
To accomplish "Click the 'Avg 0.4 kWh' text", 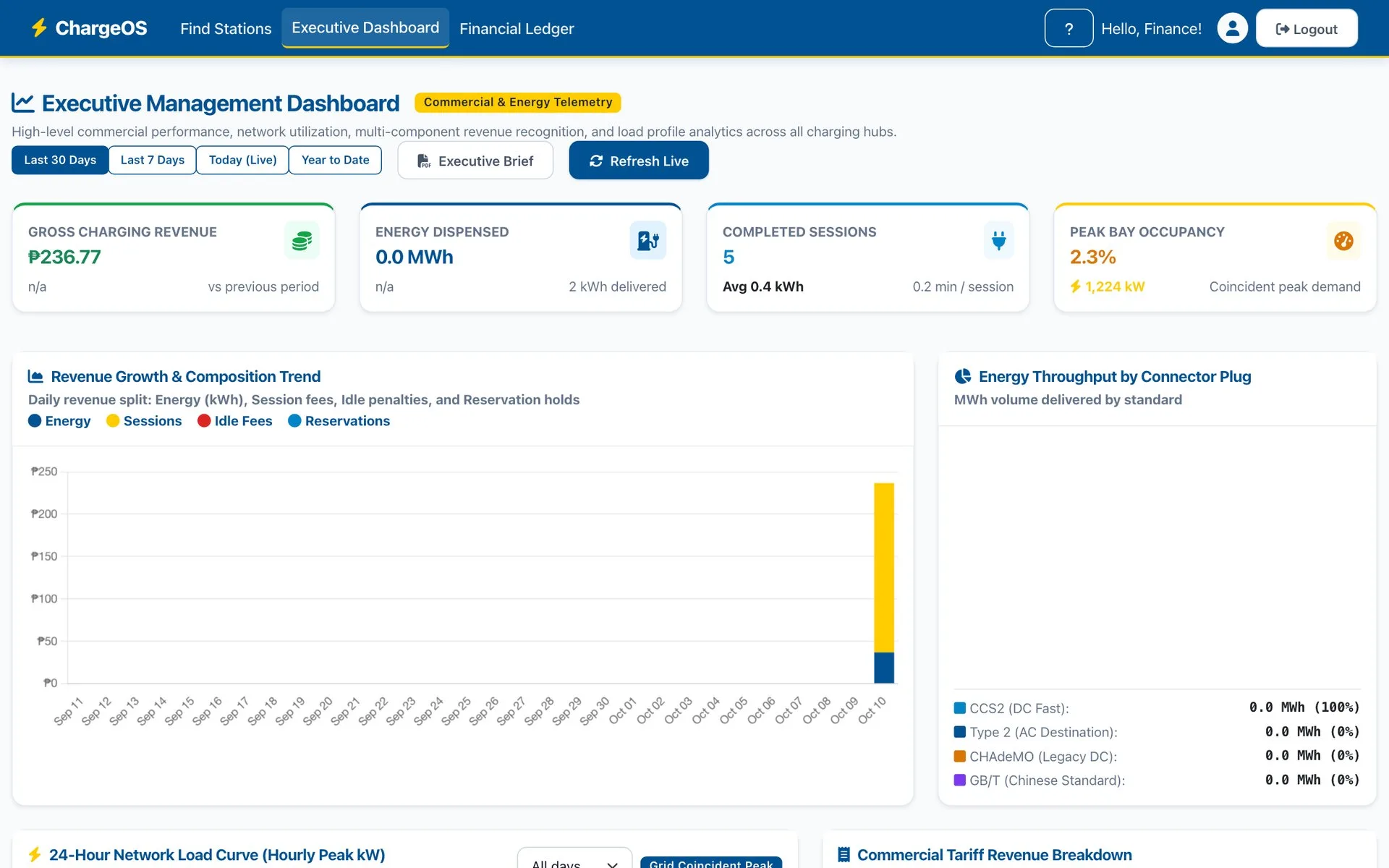I will pos(763,286).
